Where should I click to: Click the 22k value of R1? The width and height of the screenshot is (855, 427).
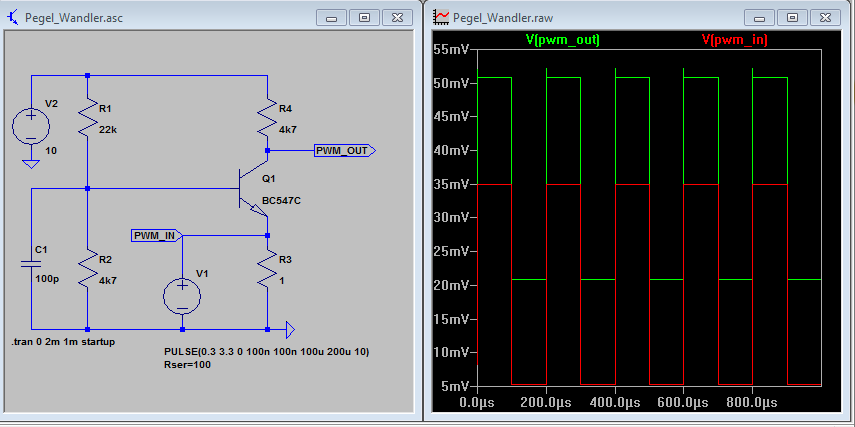tap(107, 130)
